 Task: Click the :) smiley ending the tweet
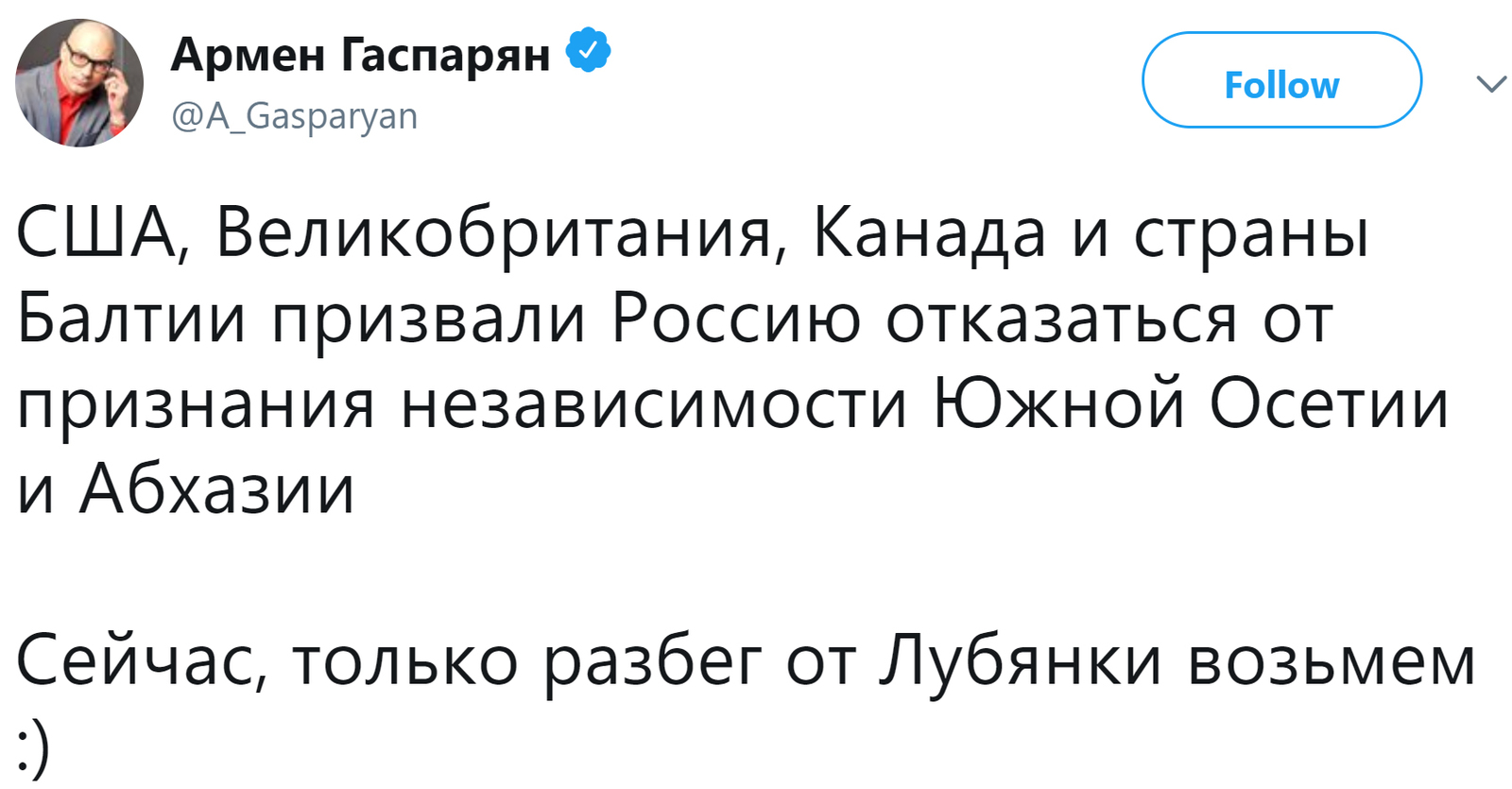[33, 749]
